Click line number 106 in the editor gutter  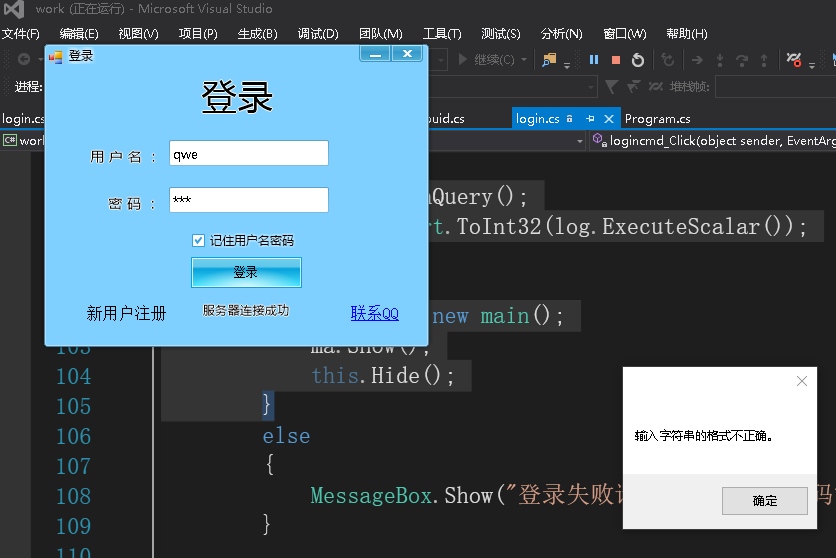click(x=74, y=436)
